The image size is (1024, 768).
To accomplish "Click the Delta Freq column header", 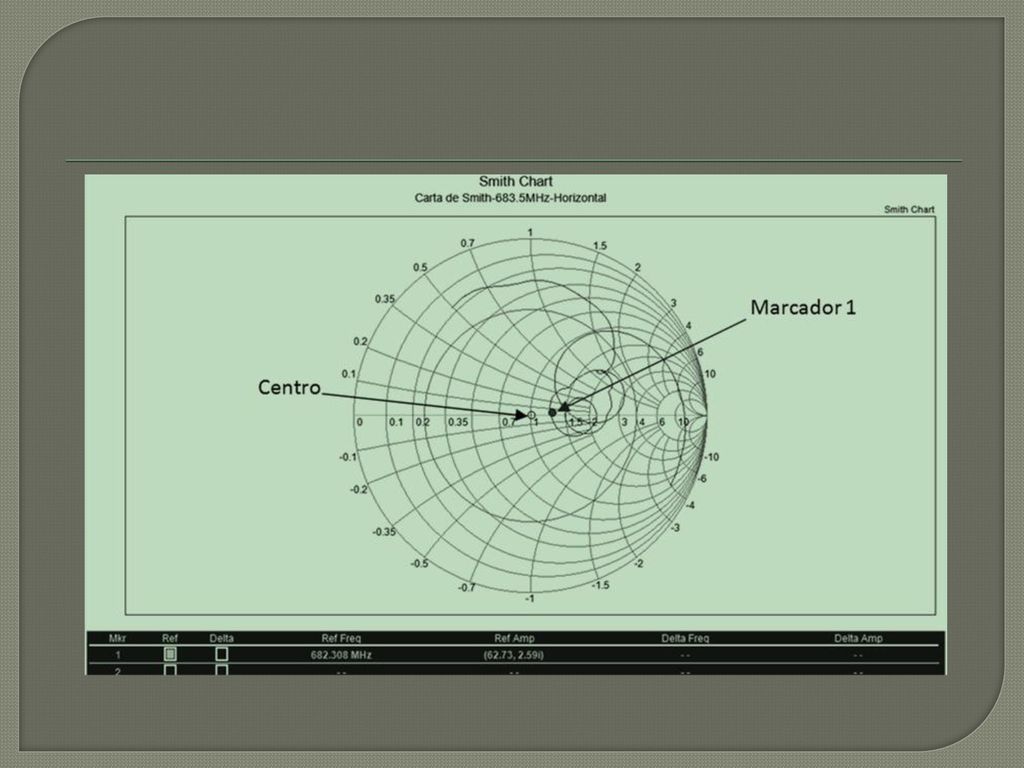I will (x=685, y=638).
